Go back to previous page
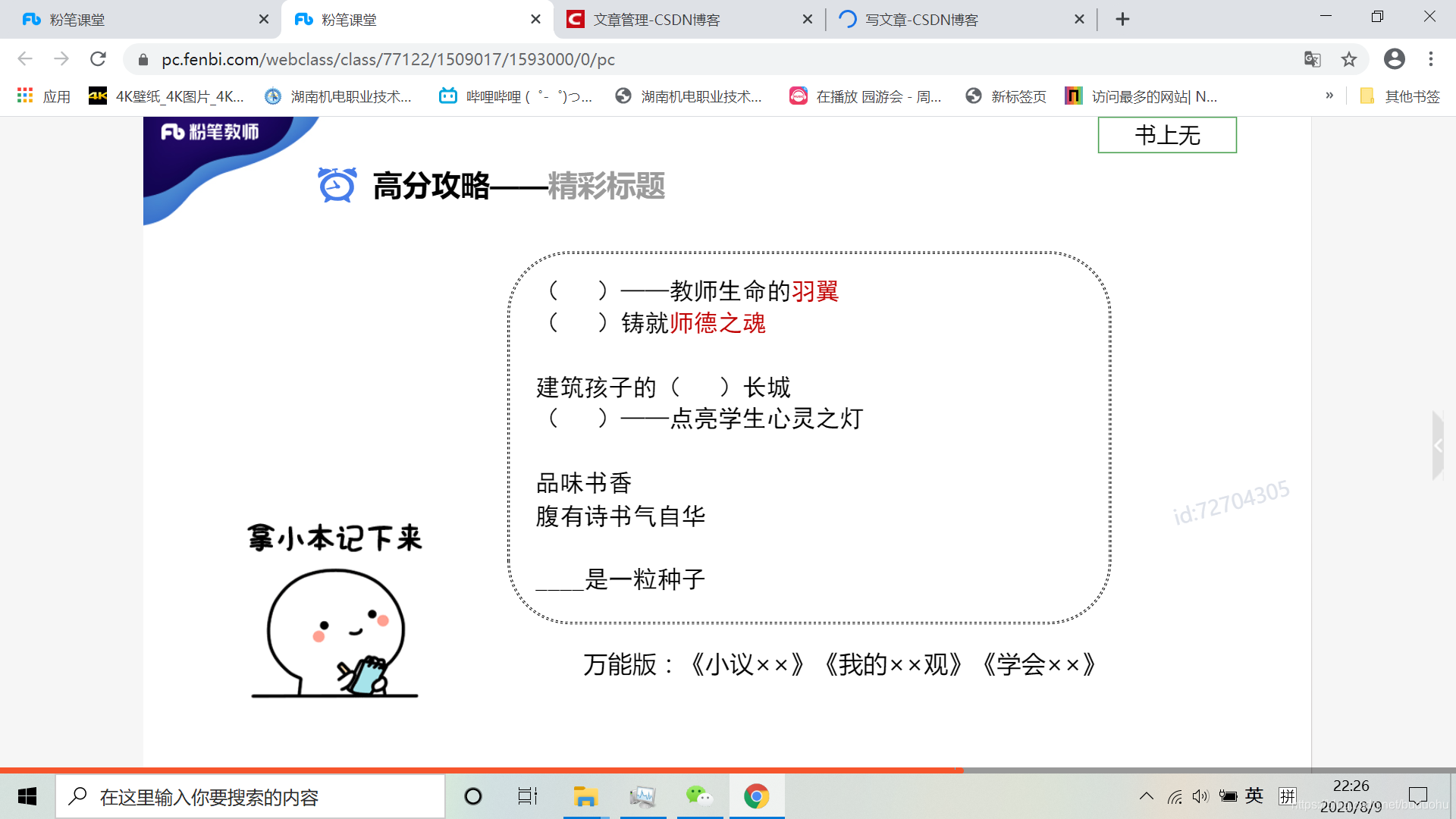The width and height of the screenshot is (1456, 819). [25, 59]
